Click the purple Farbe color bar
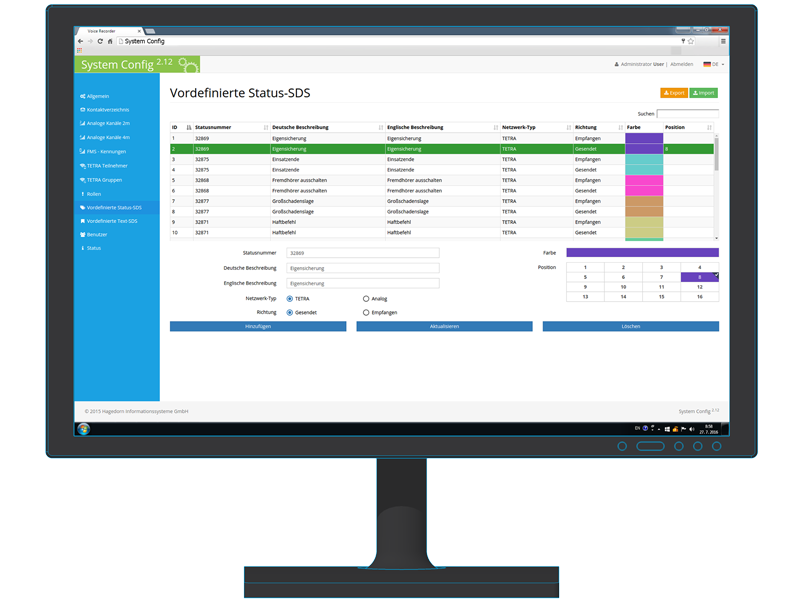 [x=642, y=253]
